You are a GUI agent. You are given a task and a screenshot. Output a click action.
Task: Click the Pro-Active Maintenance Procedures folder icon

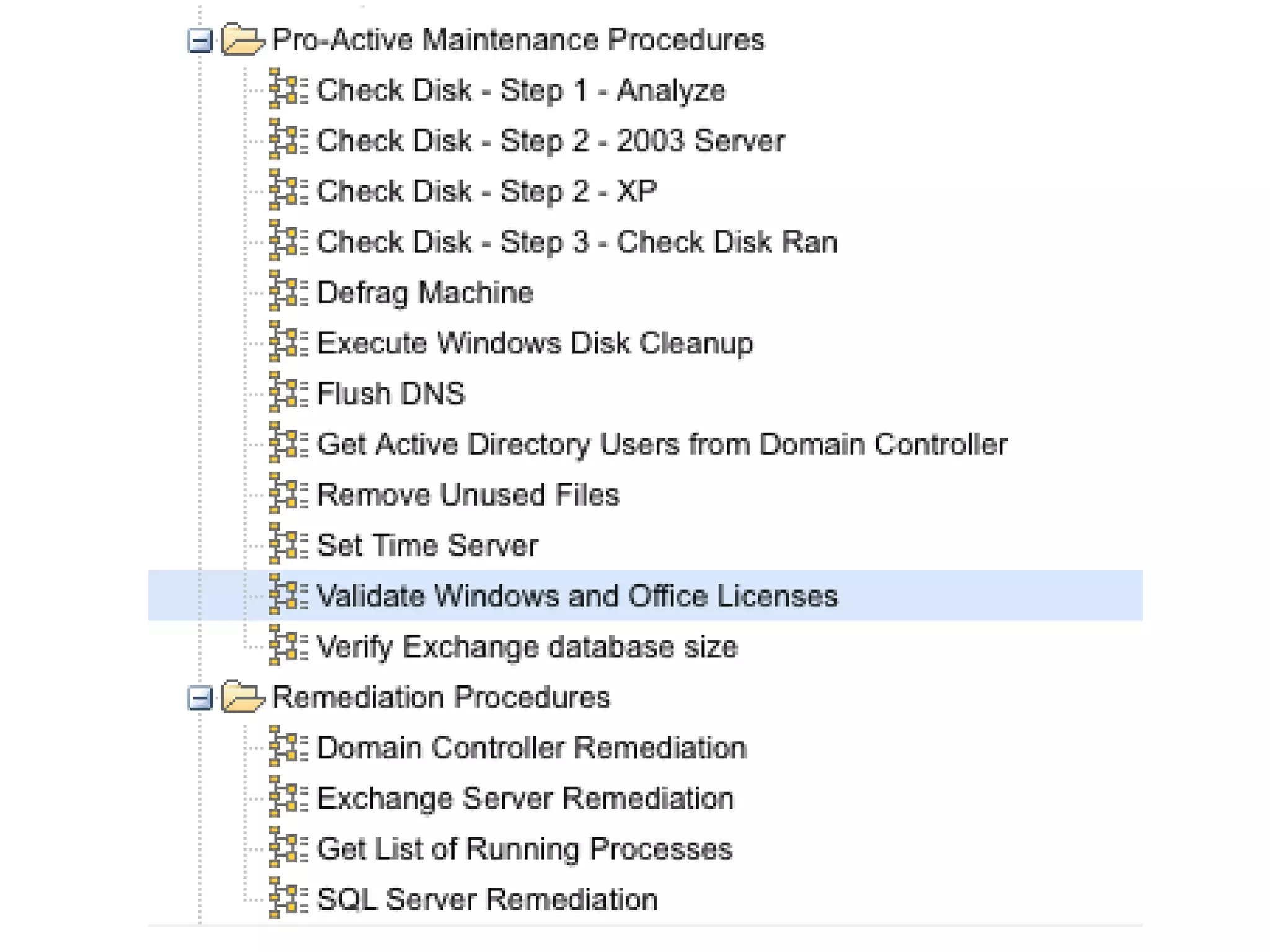pos(242,40)
